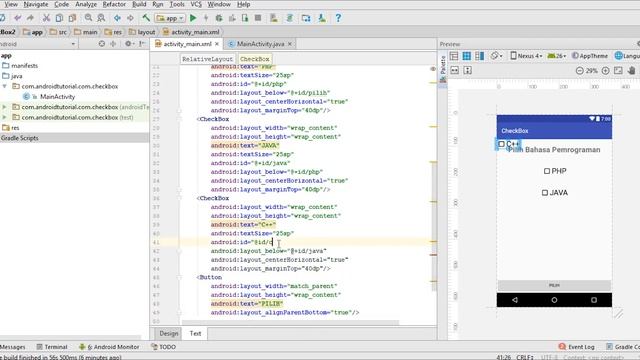Show Design plus Blueprint view icon
This screenshot has height=360, width=640.
click(x=480, y=56)
